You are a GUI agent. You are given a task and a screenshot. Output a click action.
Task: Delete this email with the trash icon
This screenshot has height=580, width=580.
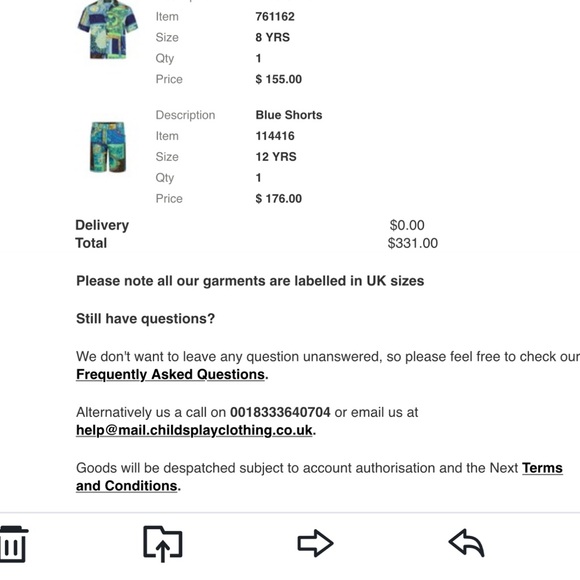(13, 543)
